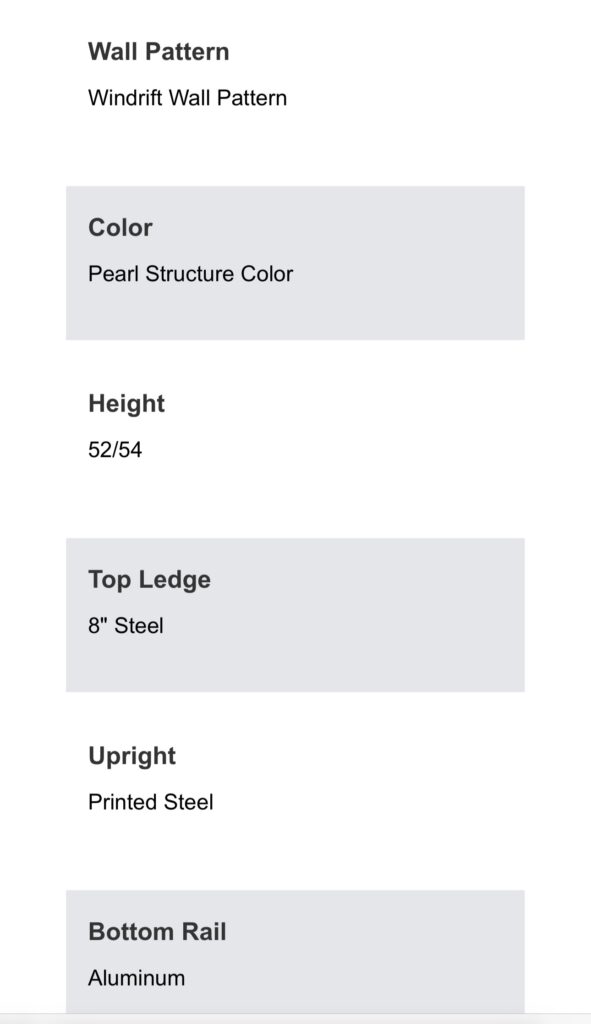
Task: Click the Bottom Rail heading
Action: click(x=157, y=932)
